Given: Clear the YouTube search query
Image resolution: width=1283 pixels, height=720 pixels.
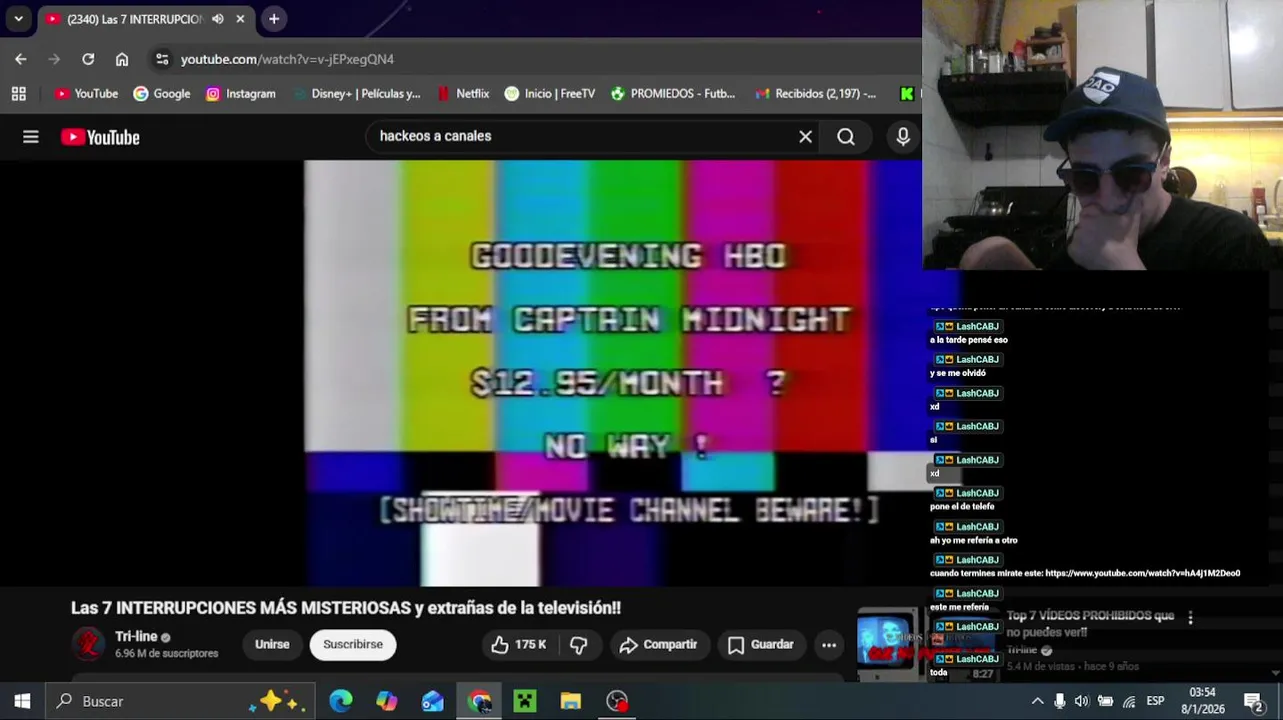Looking at the screenshot, I should click(x=805, y=136).
